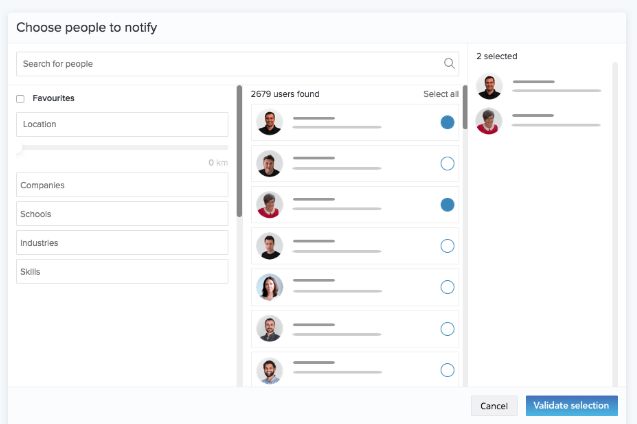Click first selected person's avatar
This screenshot has height=424, width=637.
489,86
